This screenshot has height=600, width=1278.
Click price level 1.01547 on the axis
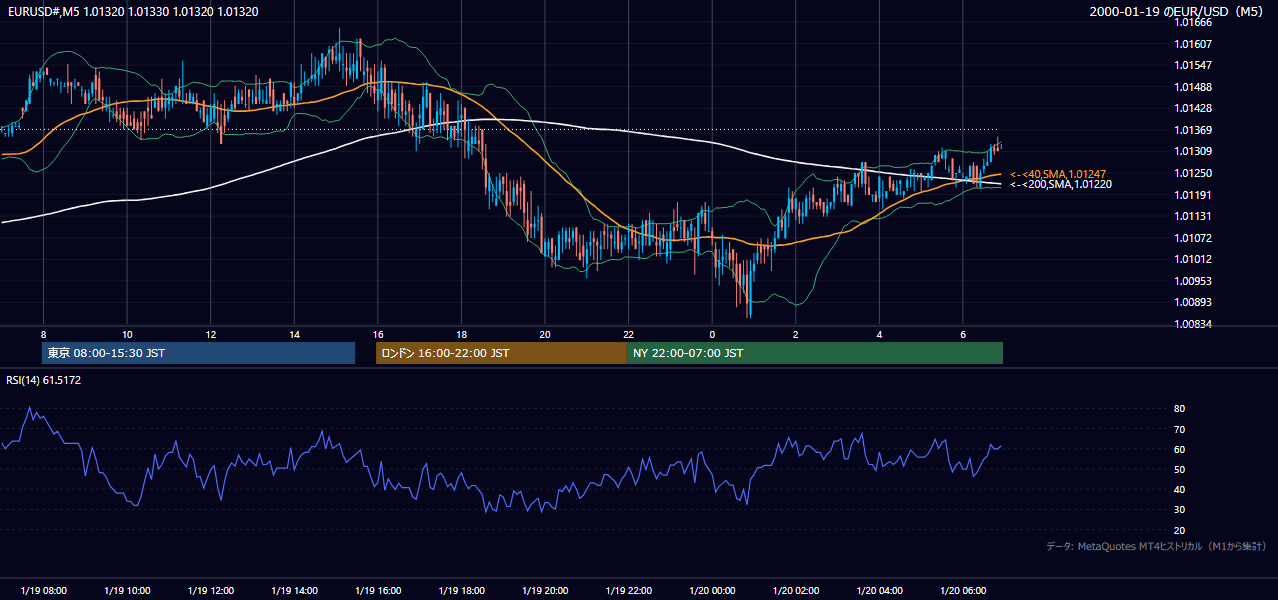tap(1193, 65)
